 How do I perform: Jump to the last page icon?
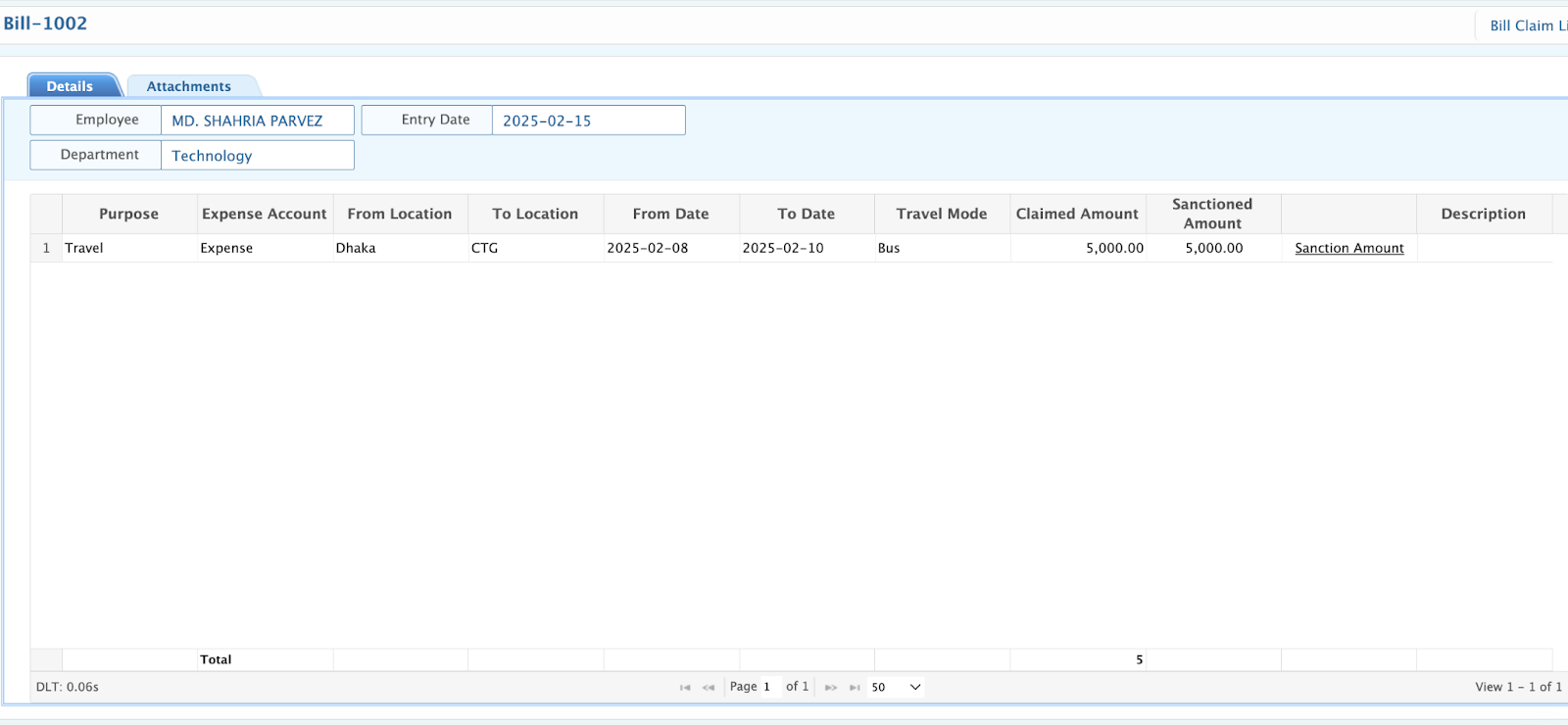tap(855, 688)
